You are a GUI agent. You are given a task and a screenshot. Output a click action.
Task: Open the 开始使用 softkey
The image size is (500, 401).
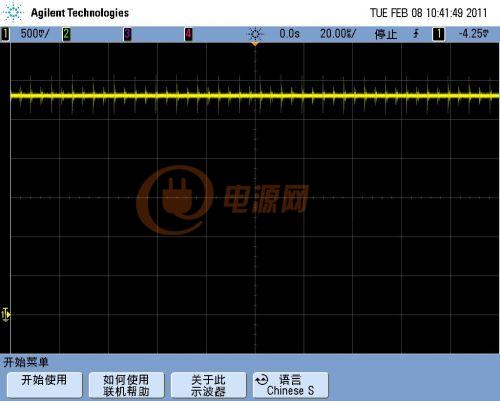[x=44, y=385]
